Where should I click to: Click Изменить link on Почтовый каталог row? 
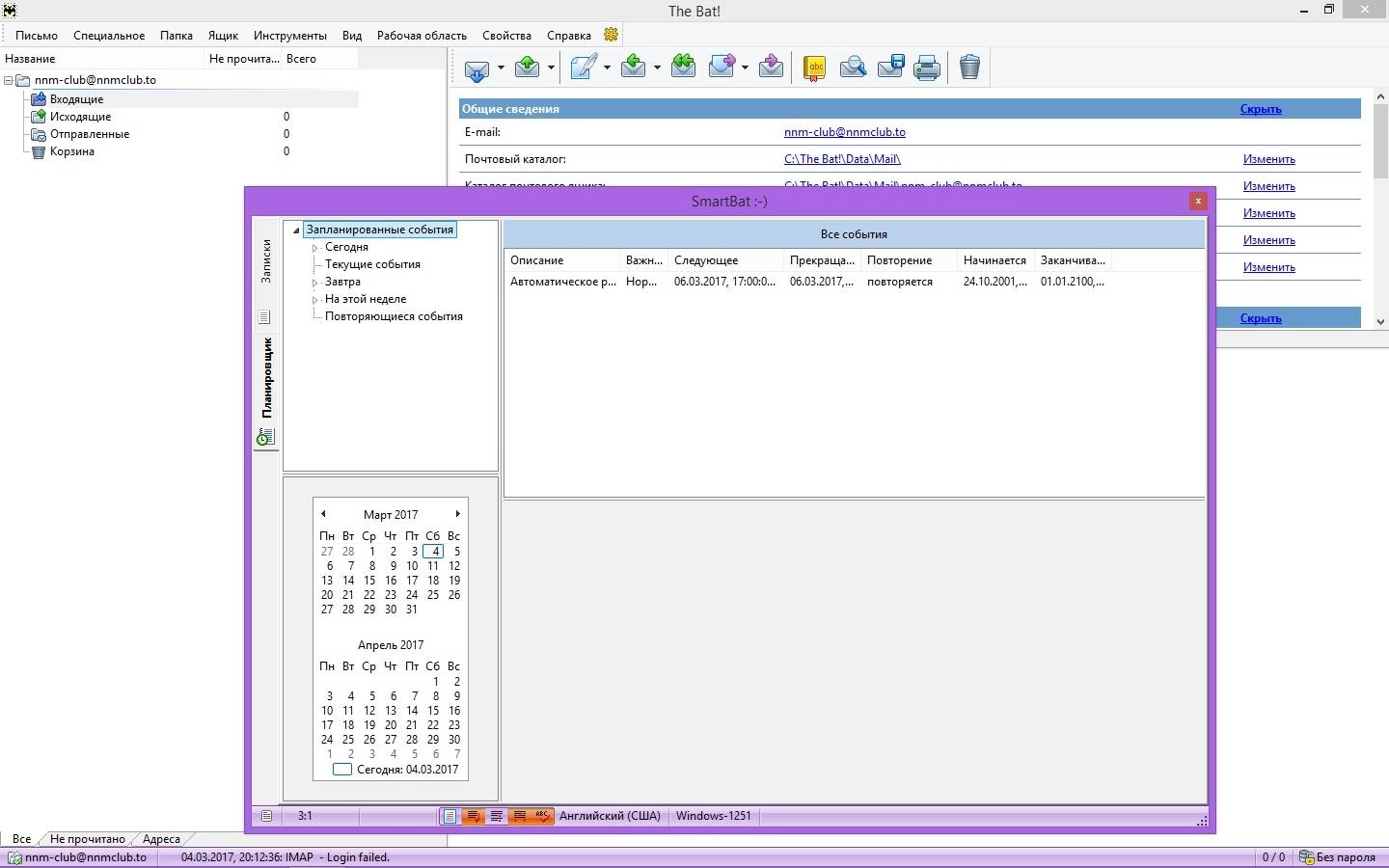(x=1269, y=159)
